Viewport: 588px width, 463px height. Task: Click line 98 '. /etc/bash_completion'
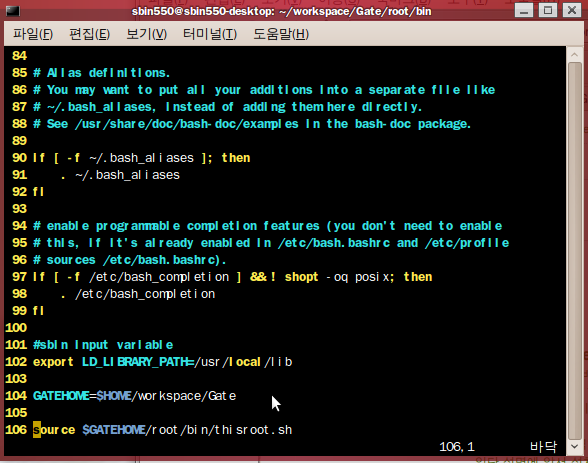138,294
